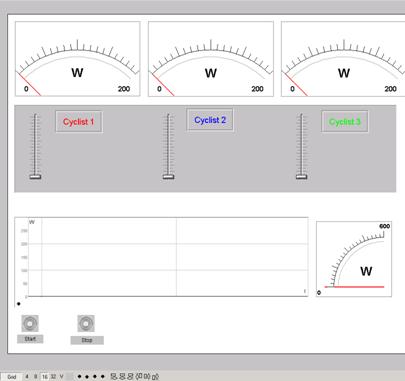Click the third alignment icon after the dots
405x381 pixels.
click(131, 377)
